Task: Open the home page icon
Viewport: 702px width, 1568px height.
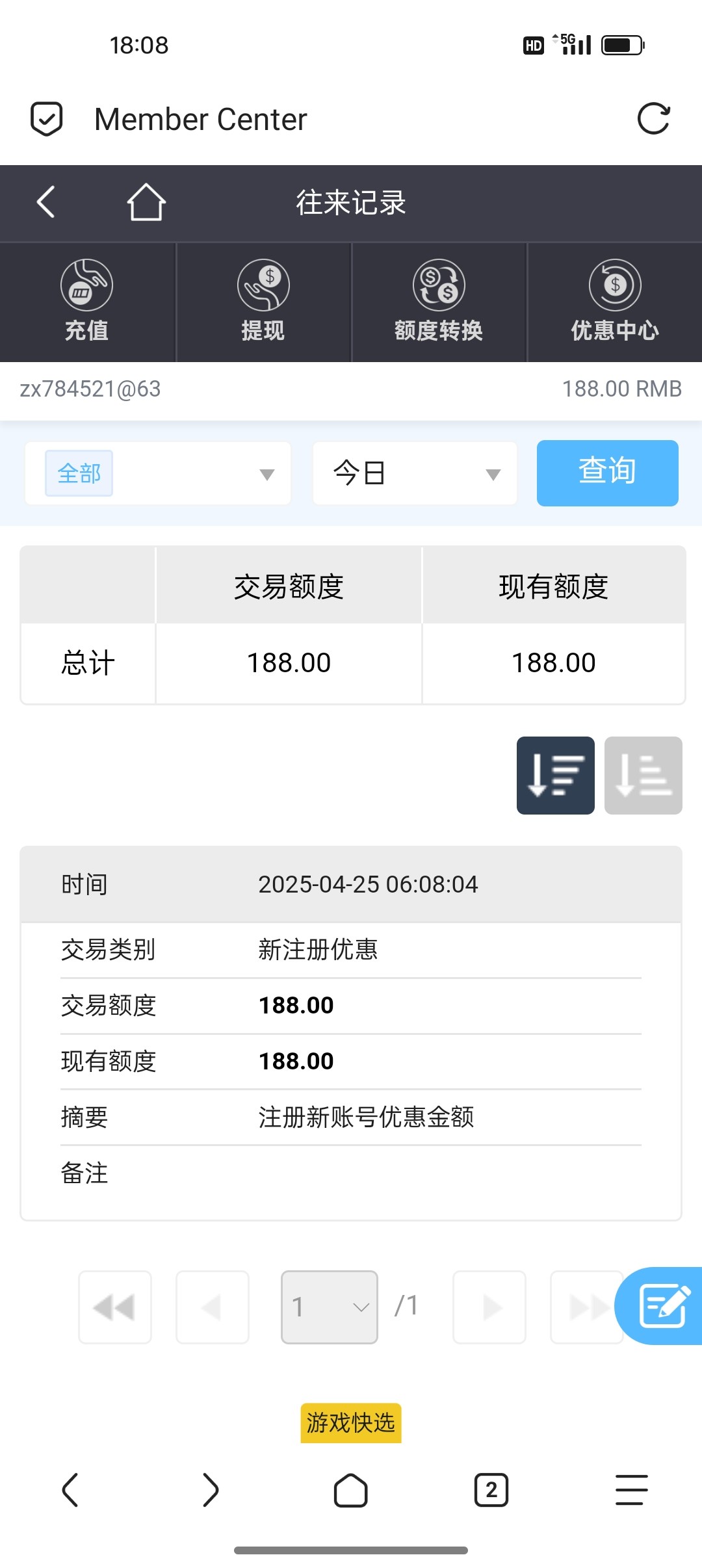Action: tap(146, 202)
